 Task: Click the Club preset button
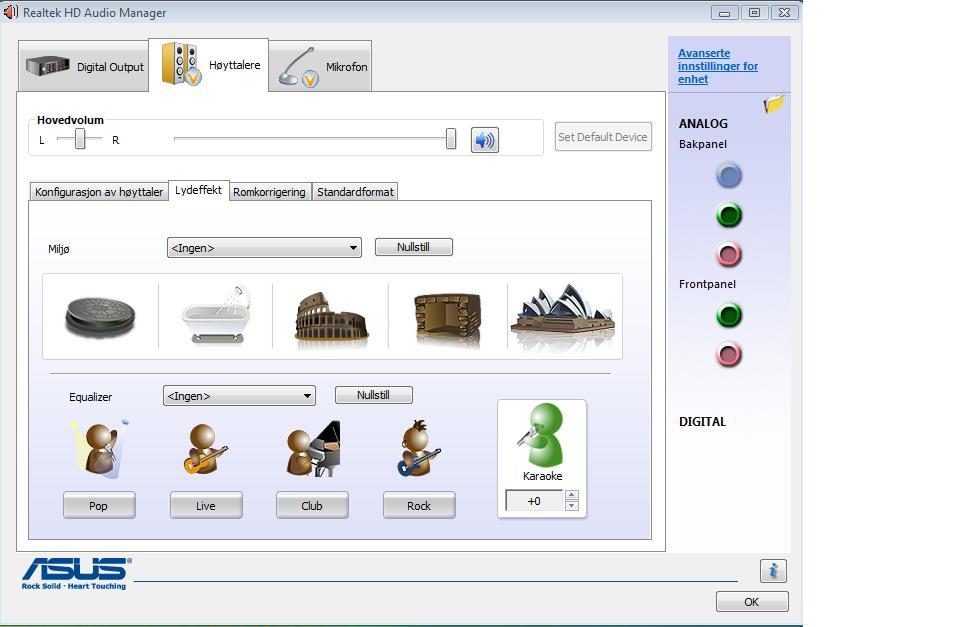312,505
